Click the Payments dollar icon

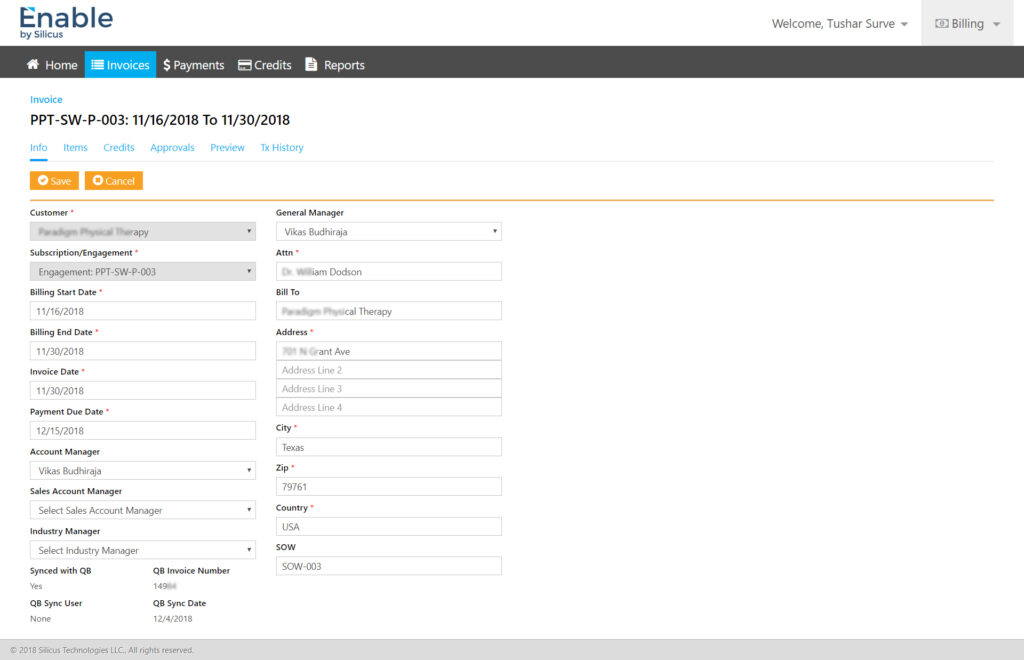tap(167, 65)
